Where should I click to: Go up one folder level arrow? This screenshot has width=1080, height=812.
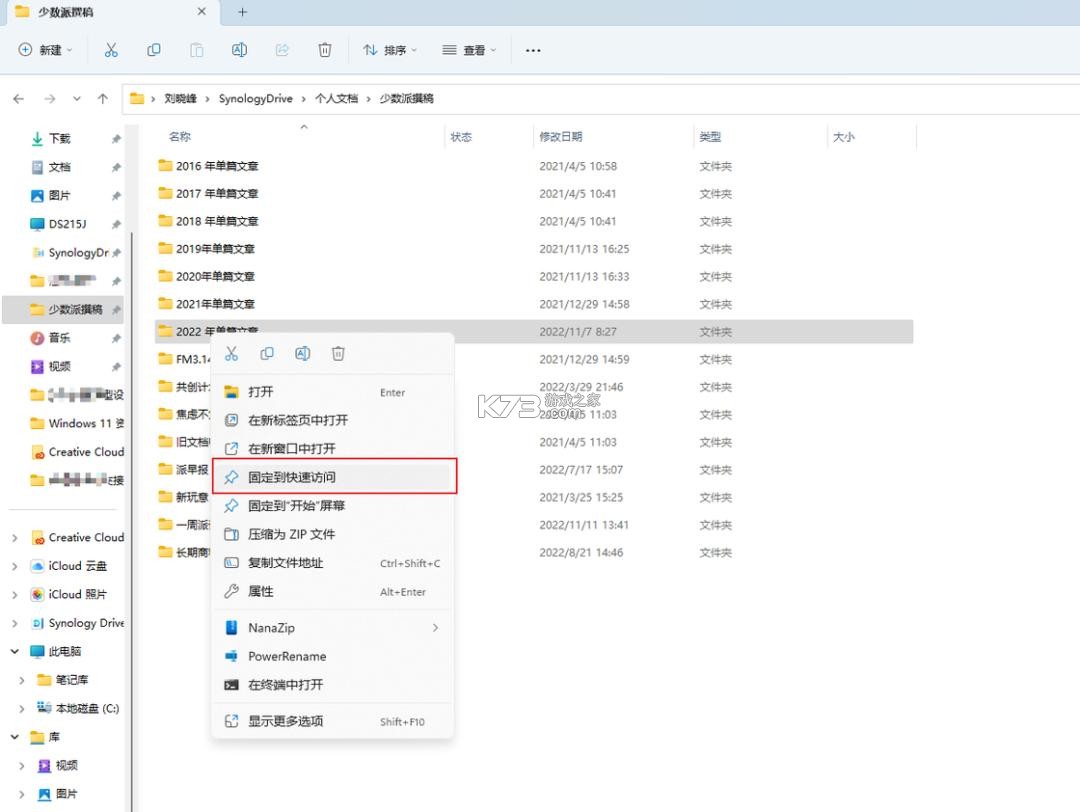click(103, 98)
